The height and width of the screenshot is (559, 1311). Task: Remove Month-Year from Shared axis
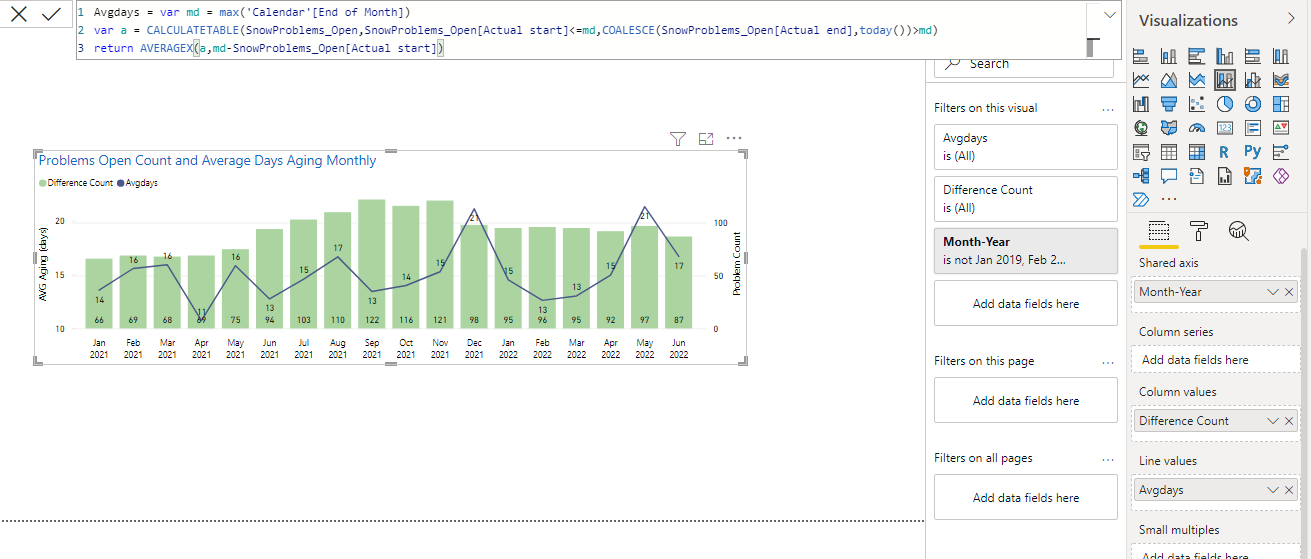1288,292
